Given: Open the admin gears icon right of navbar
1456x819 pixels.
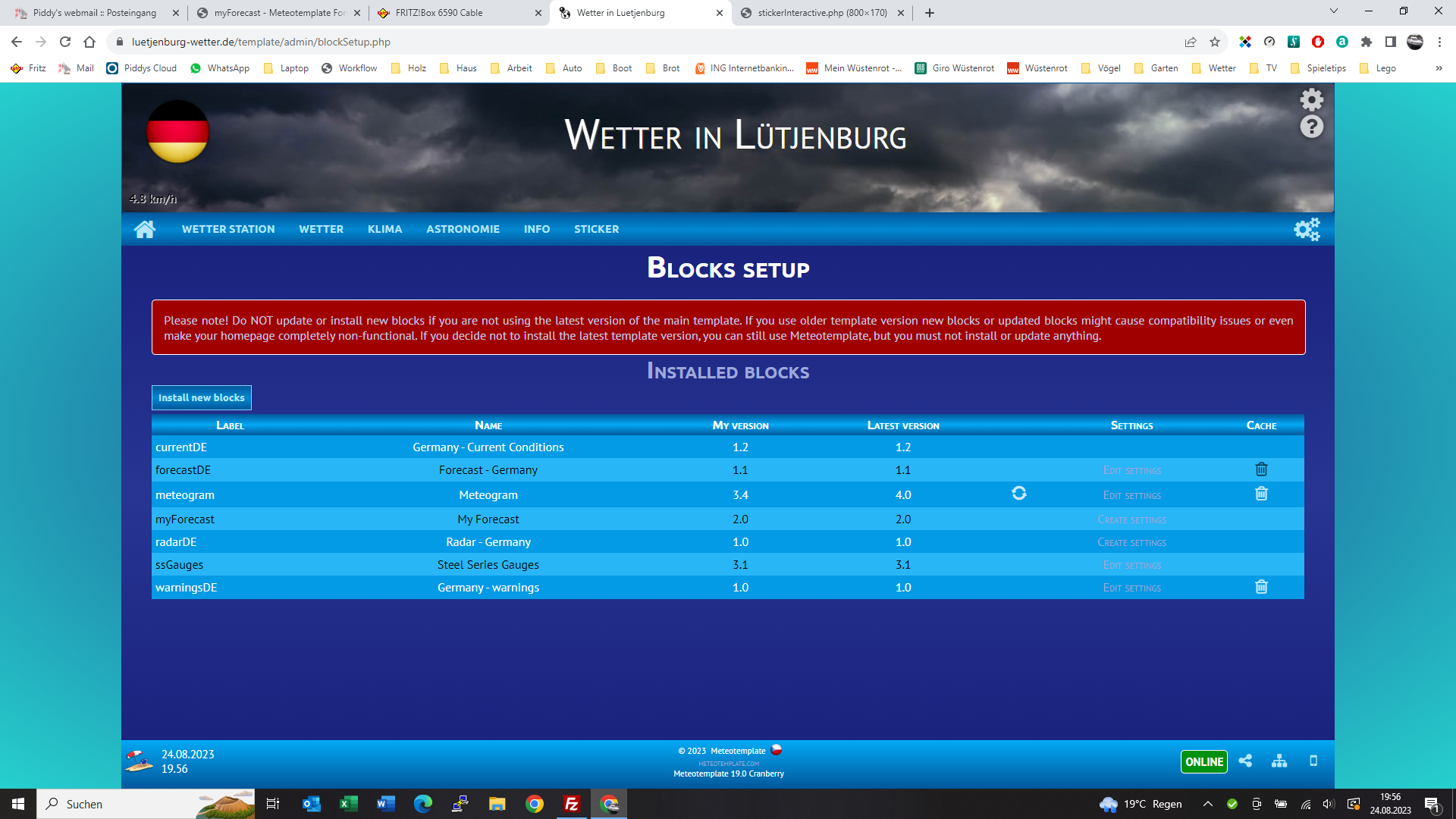Looking at the screenshot, I should (x=1307, y=228).
